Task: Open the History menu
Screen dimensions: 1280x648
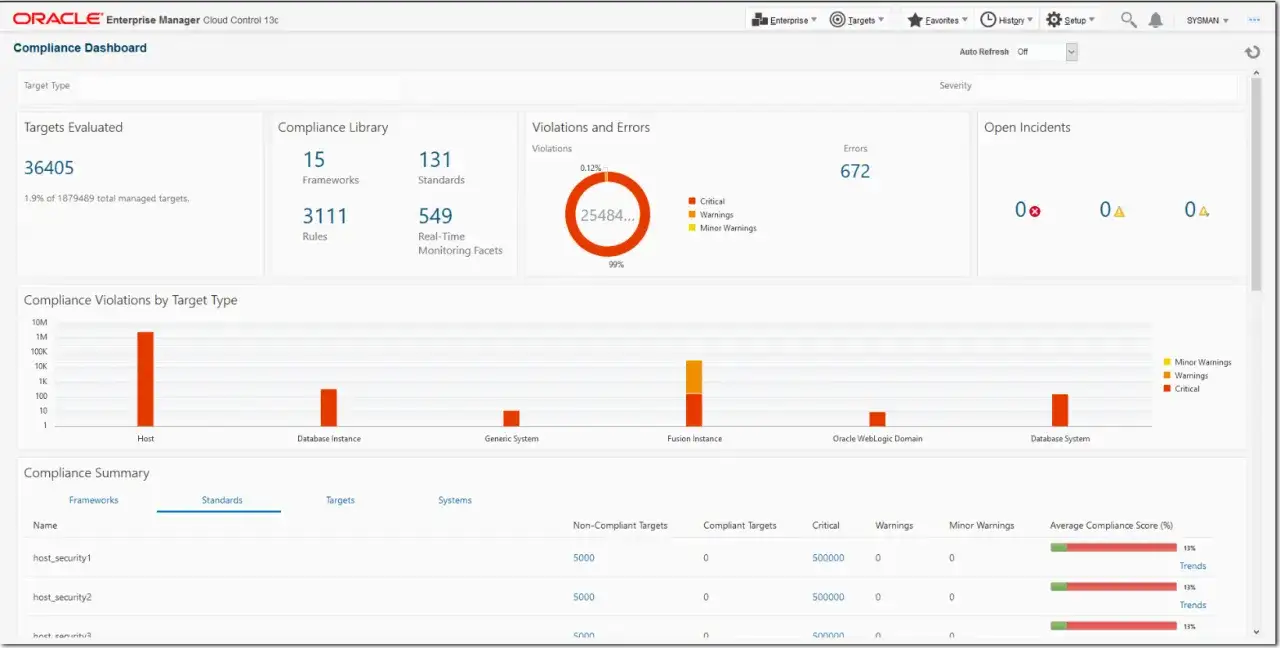Action: pos(1007,20)
